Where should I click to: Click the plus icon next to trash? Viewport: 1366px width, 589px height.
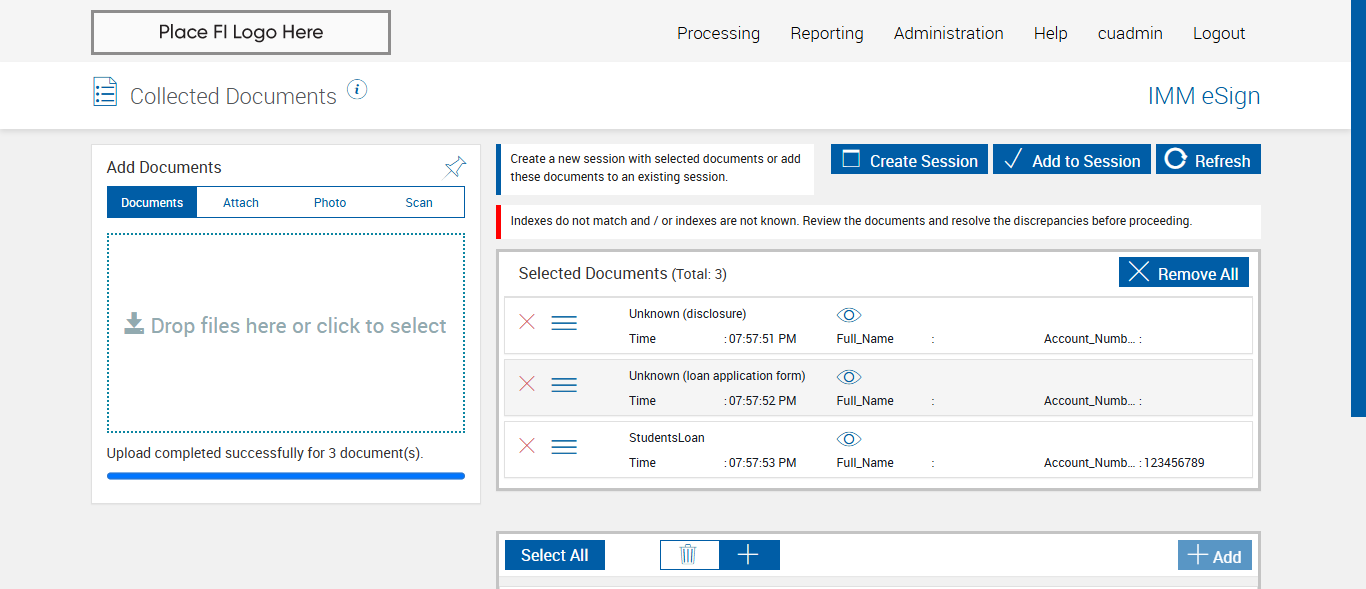[x=748, y=555]
